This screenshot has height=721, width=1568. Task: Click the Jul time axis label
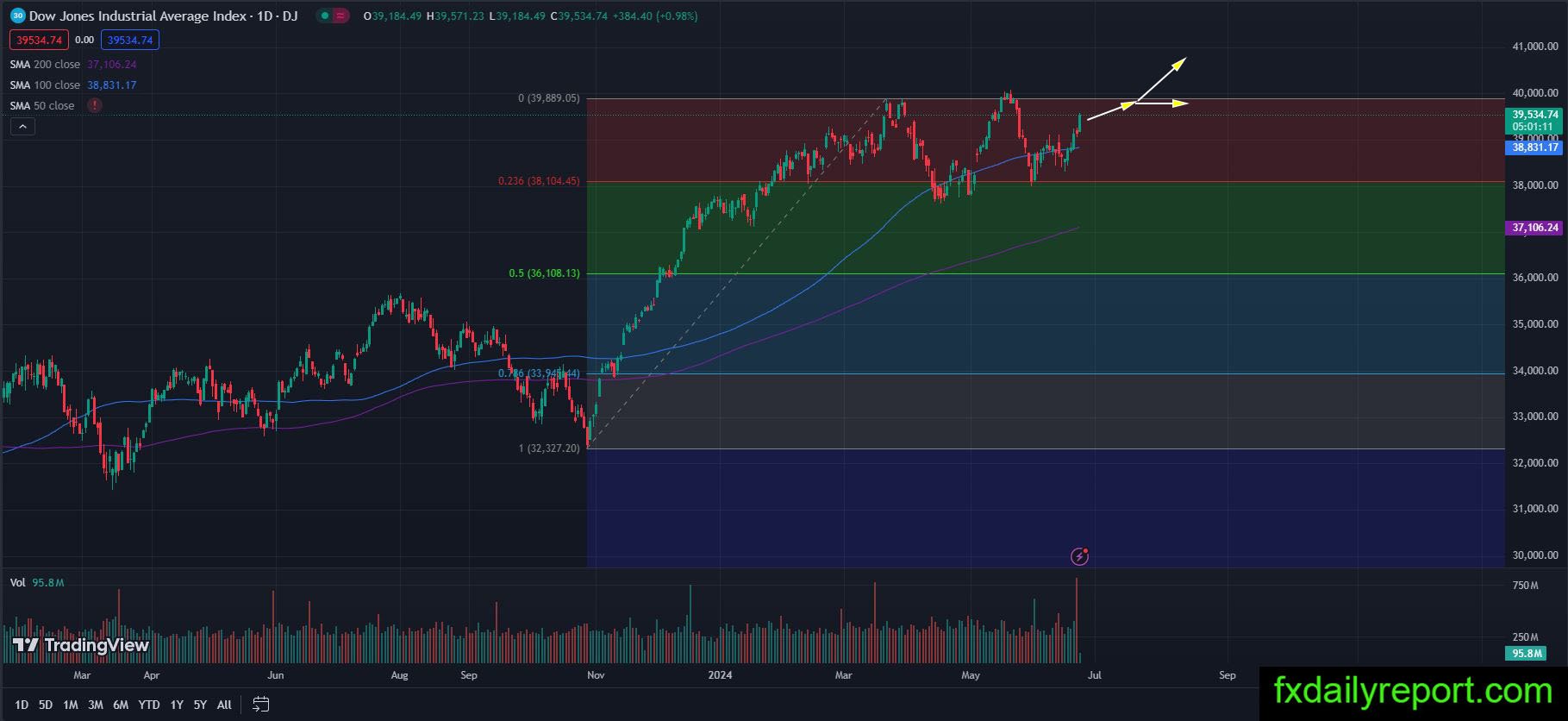pyautogui.click(x=1094, y=675)
